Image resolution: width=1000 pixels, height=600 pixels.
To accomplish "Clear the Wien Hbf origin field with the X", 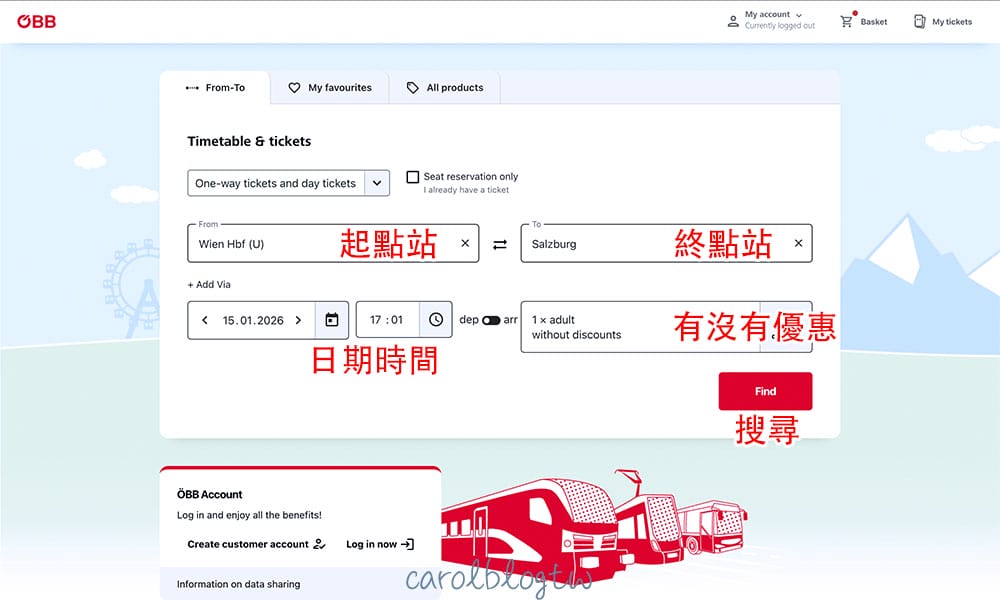I will click(x=464, y=242).
